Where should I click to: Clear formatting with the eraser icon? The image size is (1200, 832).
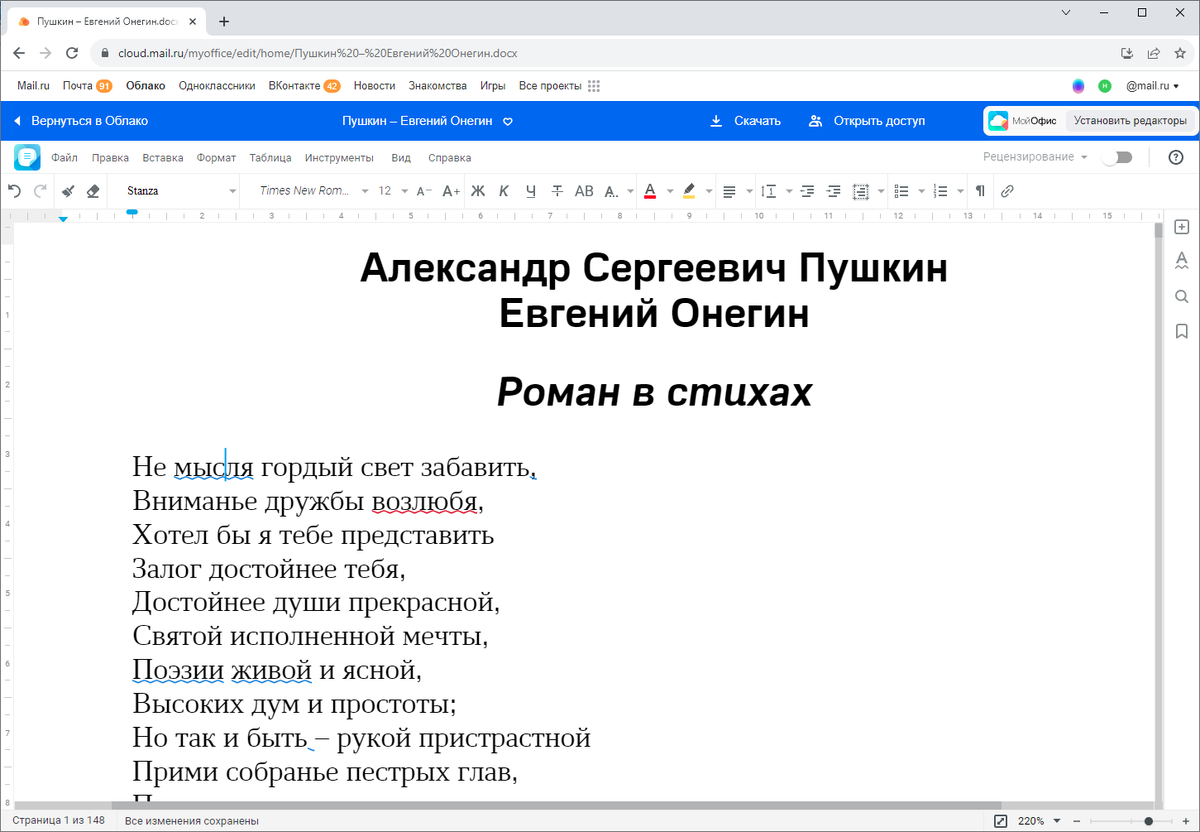(x=93, y=190)
